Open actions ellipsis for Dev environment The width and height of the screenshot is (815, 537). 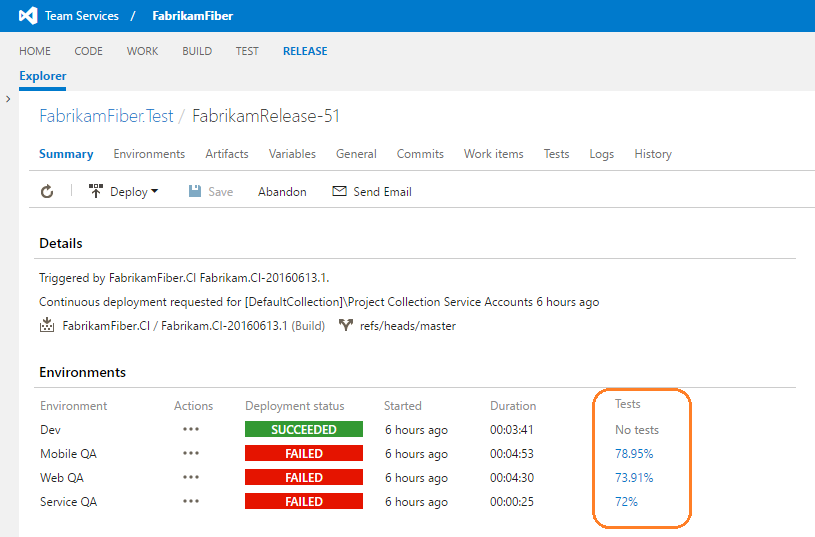pos(192,430)
